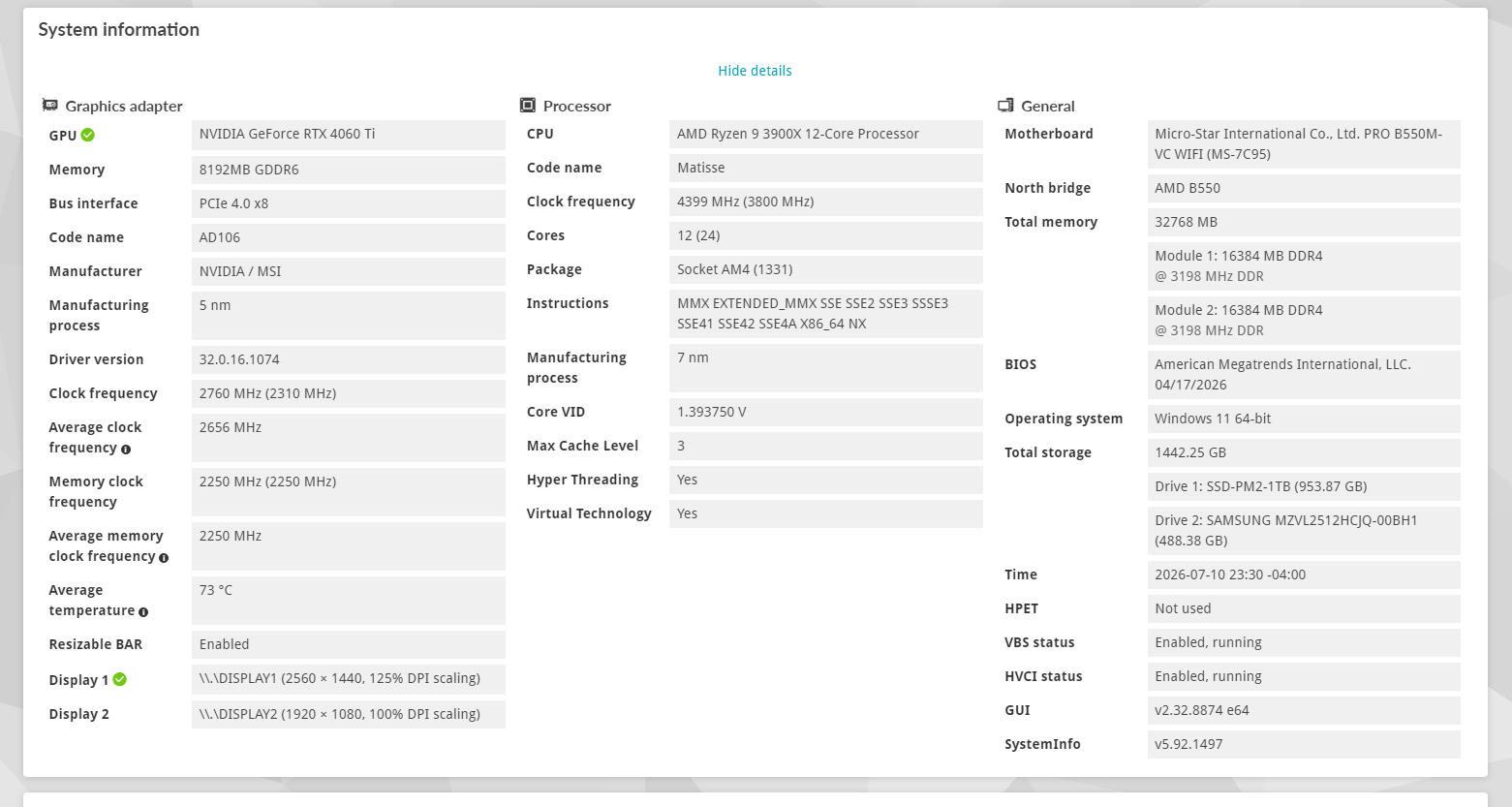Click the Processor chip icon

pyautogui.click(x=528, y=106)
